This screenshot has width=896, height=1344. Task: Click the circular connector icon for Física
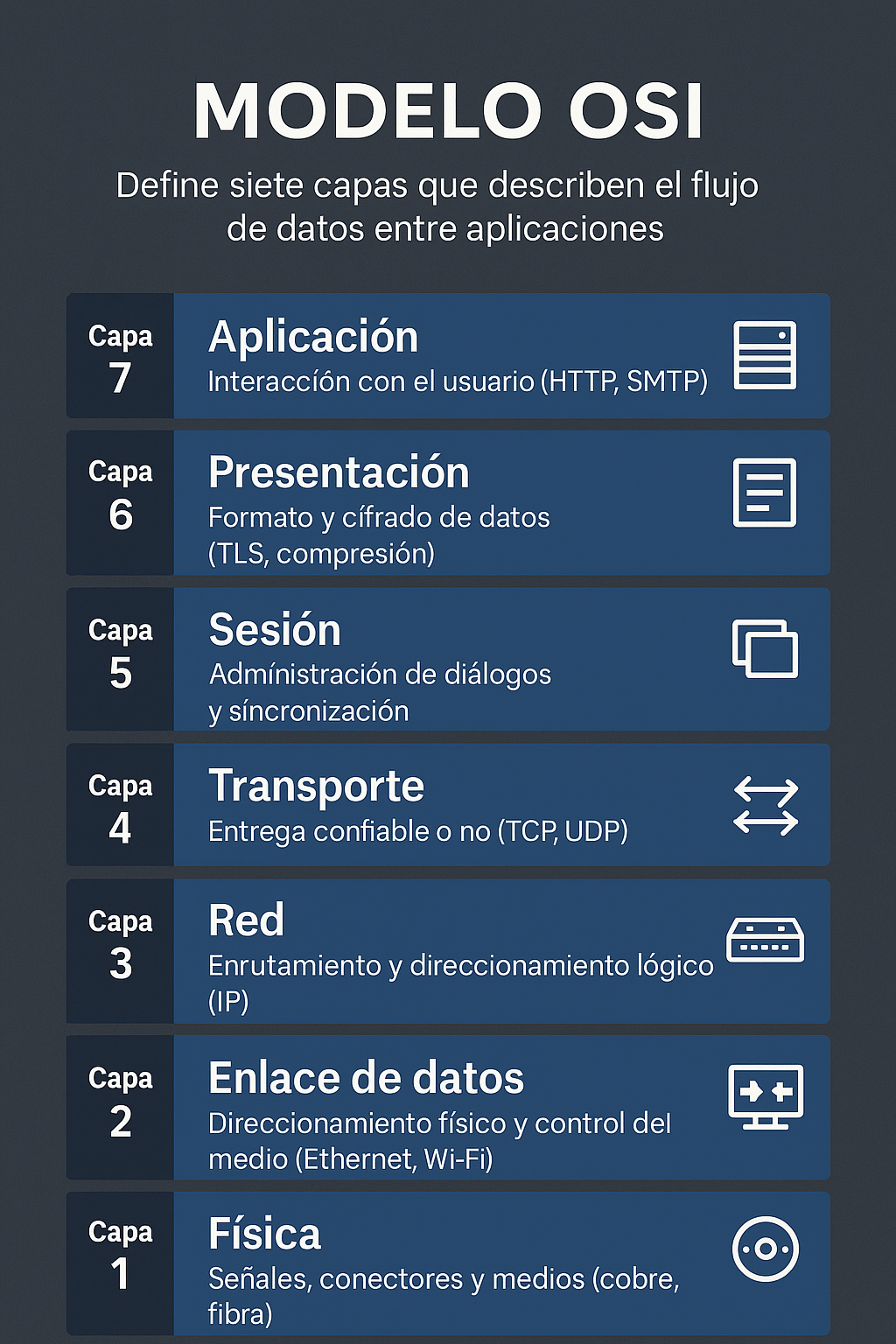click(x=765, y=1249)
